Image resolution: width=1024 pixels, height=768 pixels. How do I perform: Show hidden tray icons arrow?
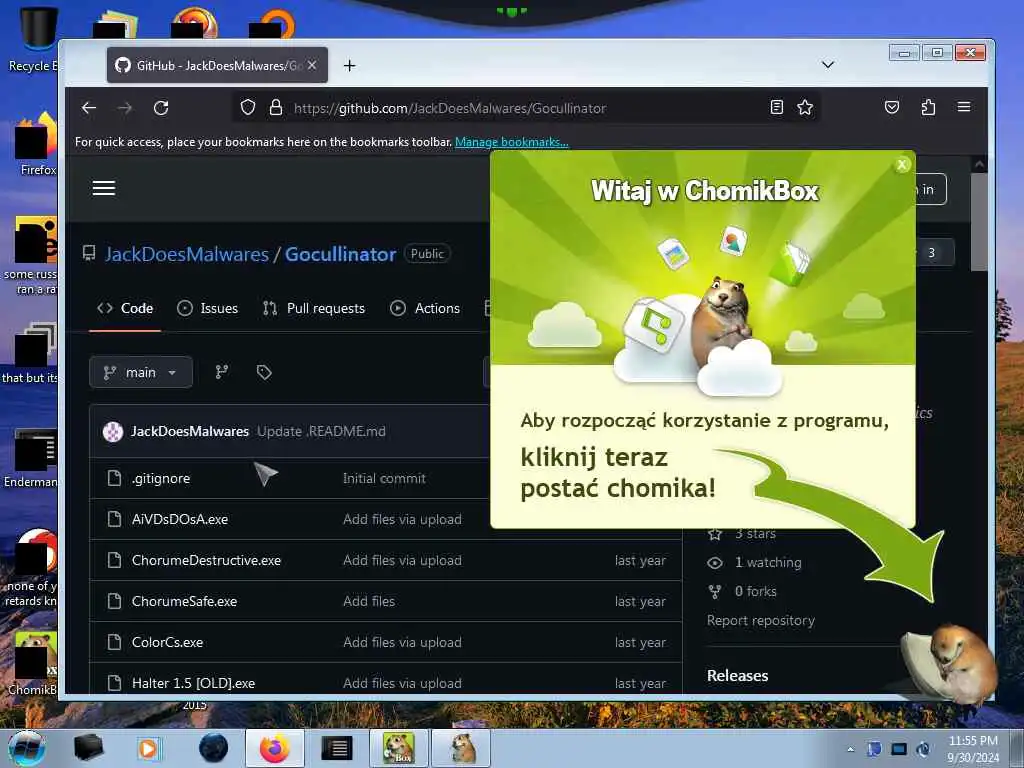coord(850,749)
